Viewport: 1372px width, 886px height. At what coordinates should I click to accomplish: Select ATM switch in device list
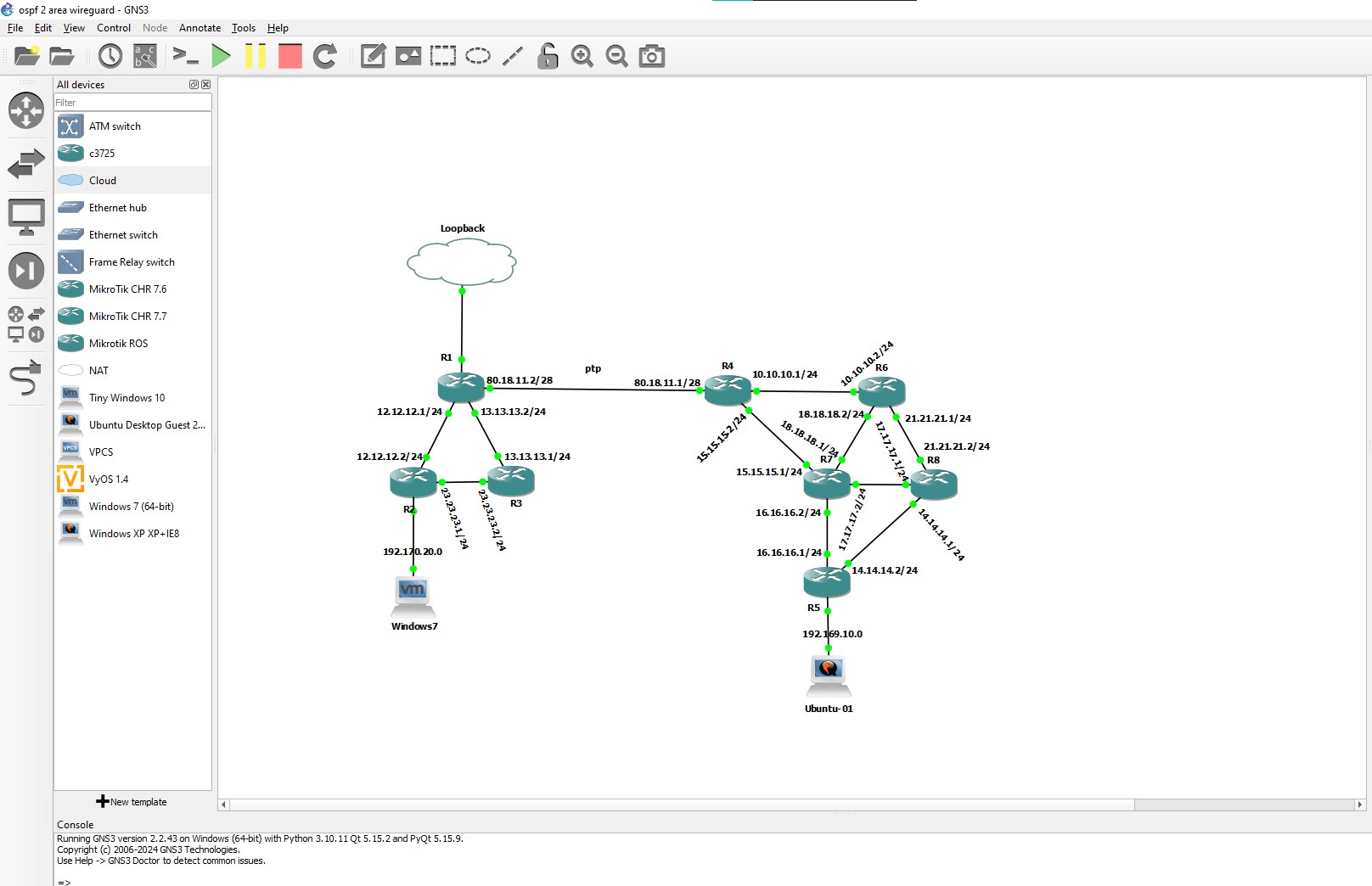(132, 126)
